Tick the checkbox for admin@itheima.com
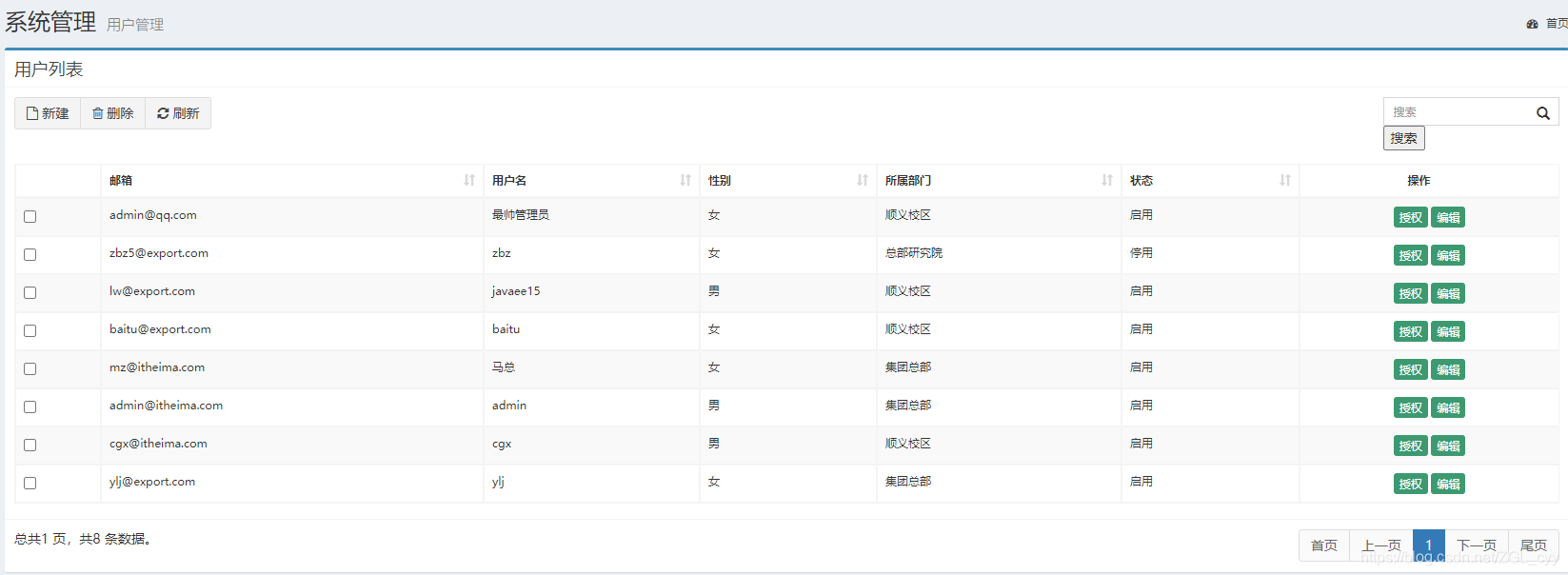Screen dimensions: 1568x575 (x=30, y=407)
